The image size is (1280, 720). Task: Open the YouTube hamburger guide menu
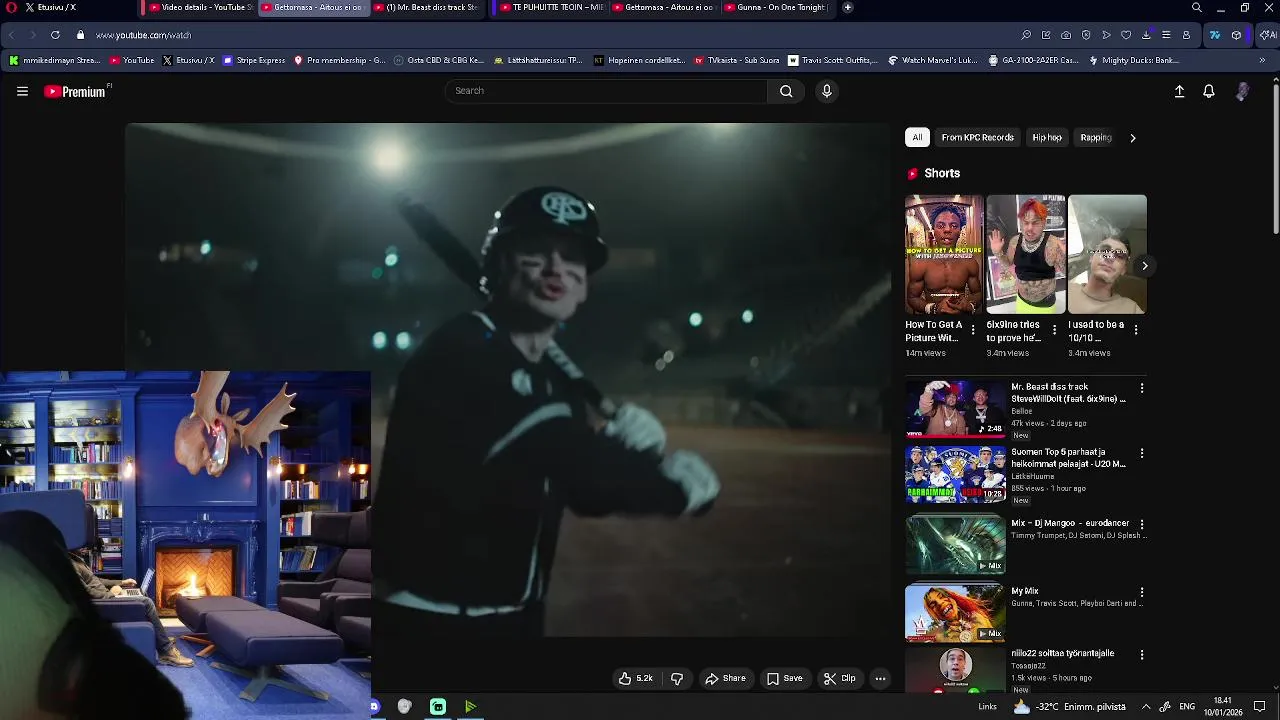tap(22, 91)
